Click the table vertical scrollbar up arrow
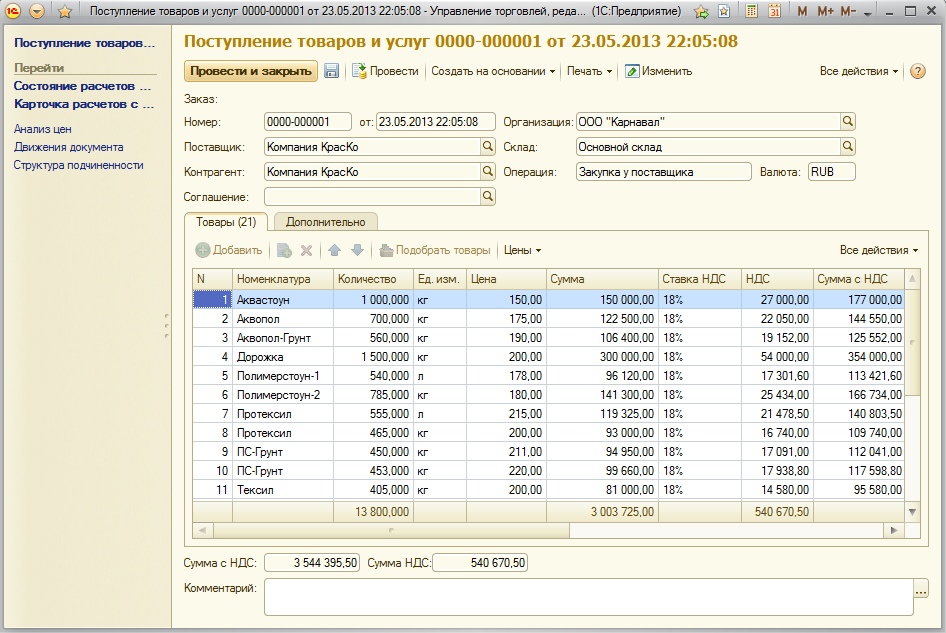This screenshot has width=946, height=633. tap(912, 279)
